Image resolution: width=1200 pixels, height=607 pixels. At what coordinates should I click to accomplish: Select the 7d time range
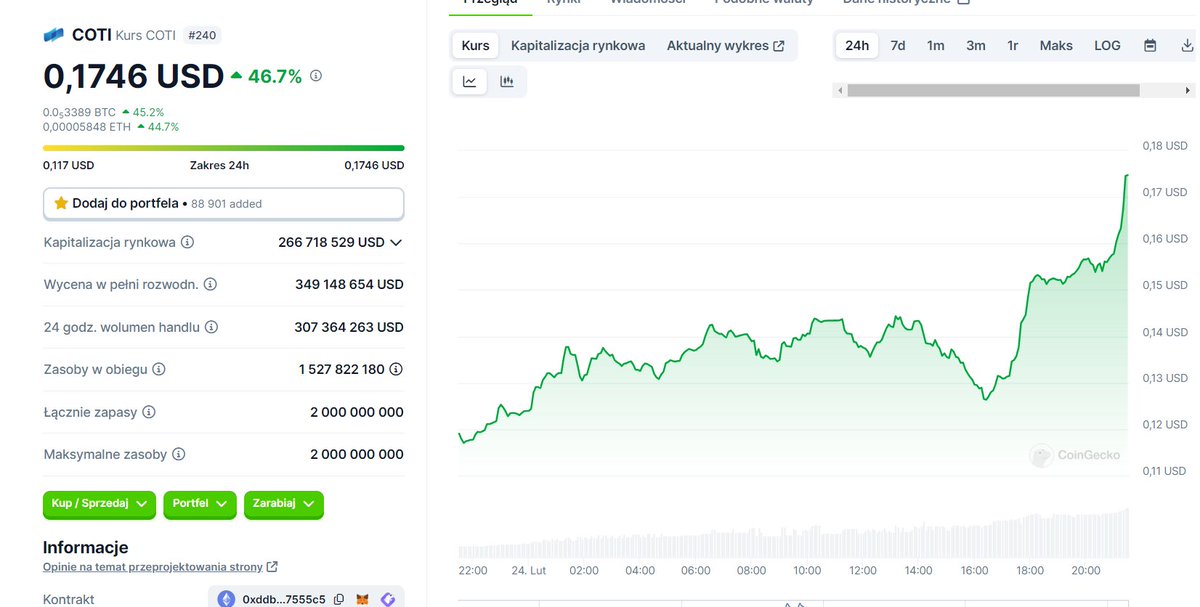pyautogui.click(x=897, y=45)
